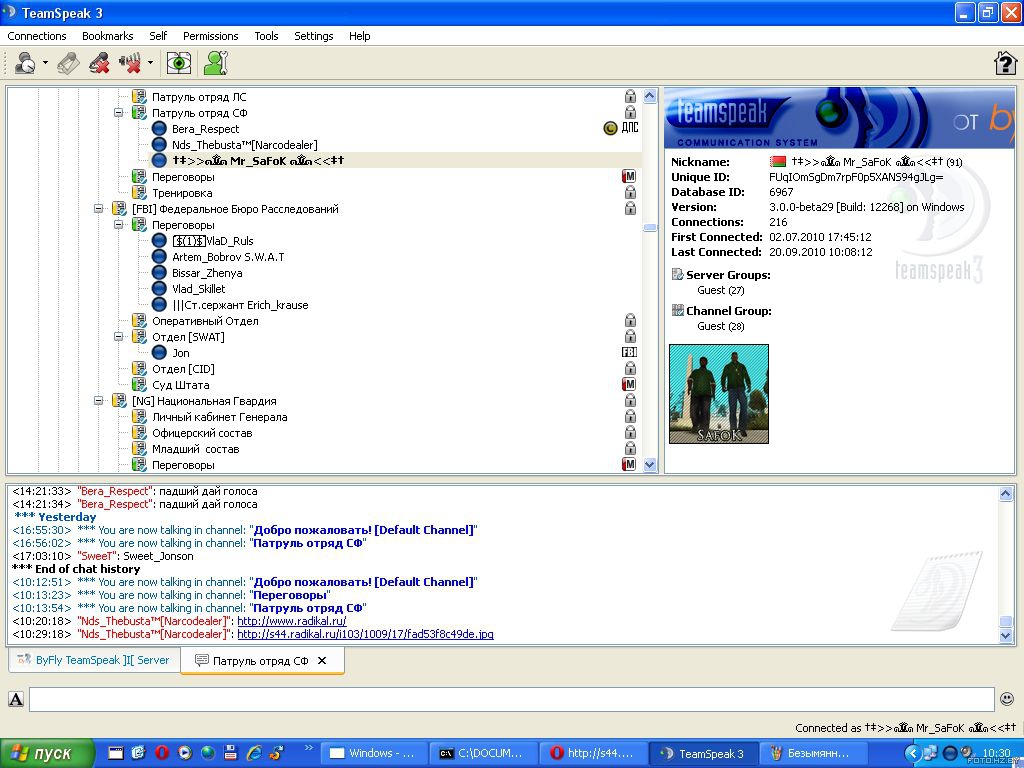Open the Connections menu
This screenshot has height=768, width=1024.
pos(37,36)
